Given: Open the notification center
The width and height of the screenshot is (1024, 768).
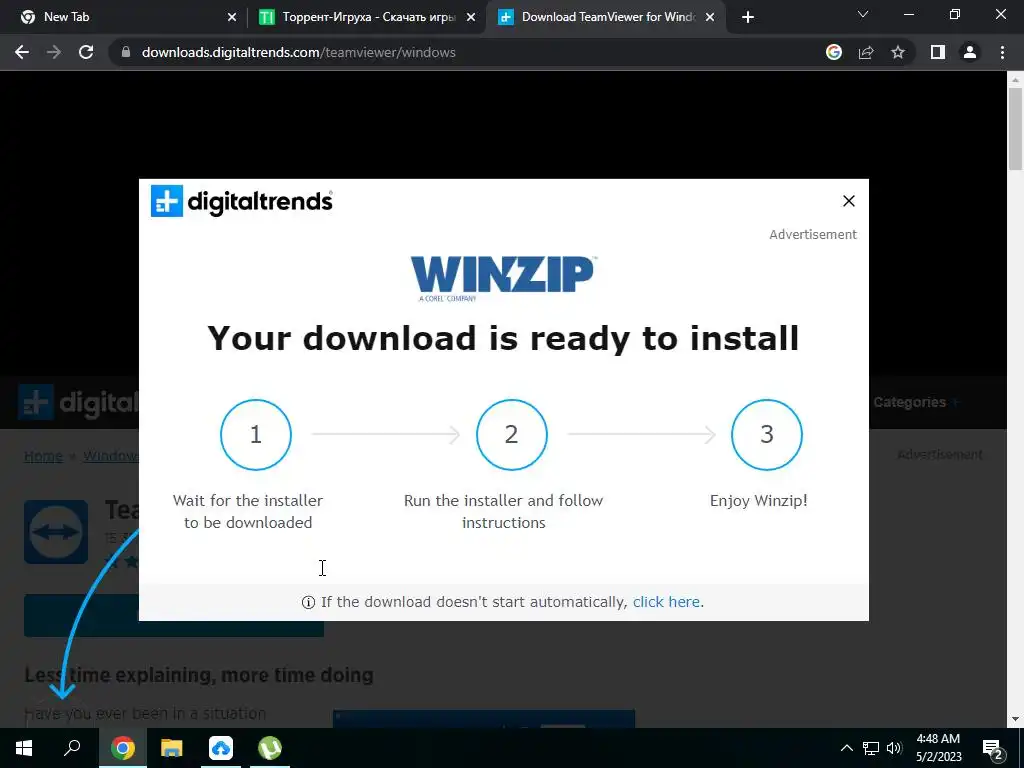Looking at the screenshot, I should [x=993, y=748].
